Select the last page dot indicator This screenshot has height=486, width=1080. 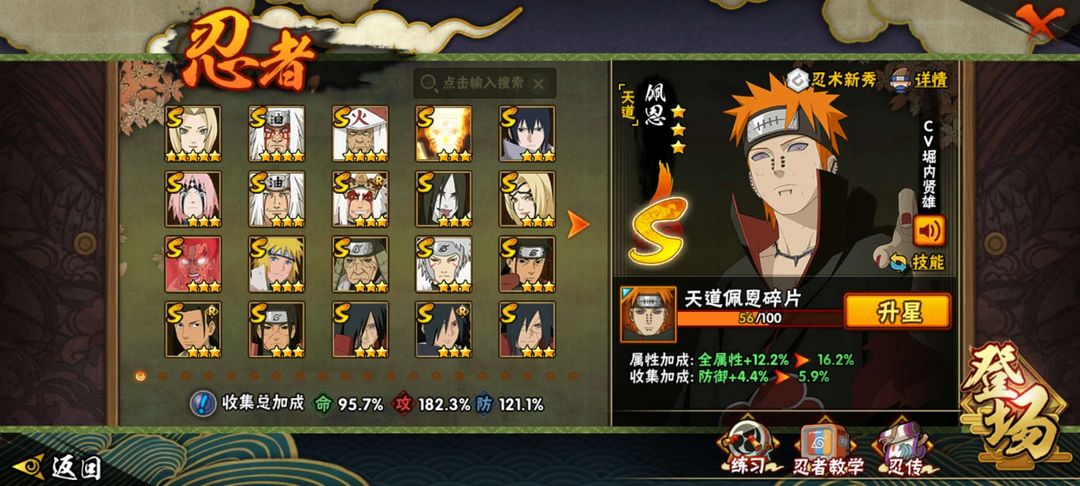572,376
